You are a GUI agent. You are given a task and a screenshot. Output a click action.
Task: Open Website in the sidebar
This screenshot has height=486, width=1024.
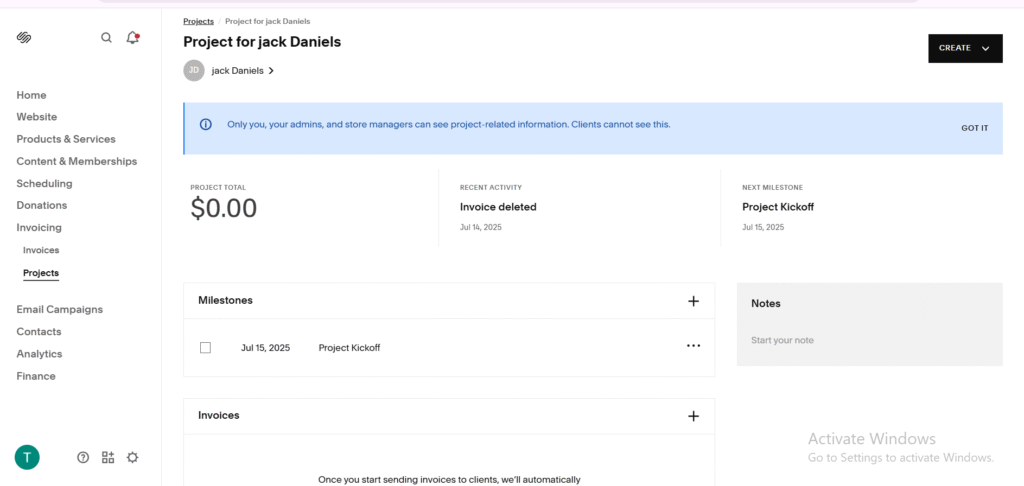pos(37,117)
